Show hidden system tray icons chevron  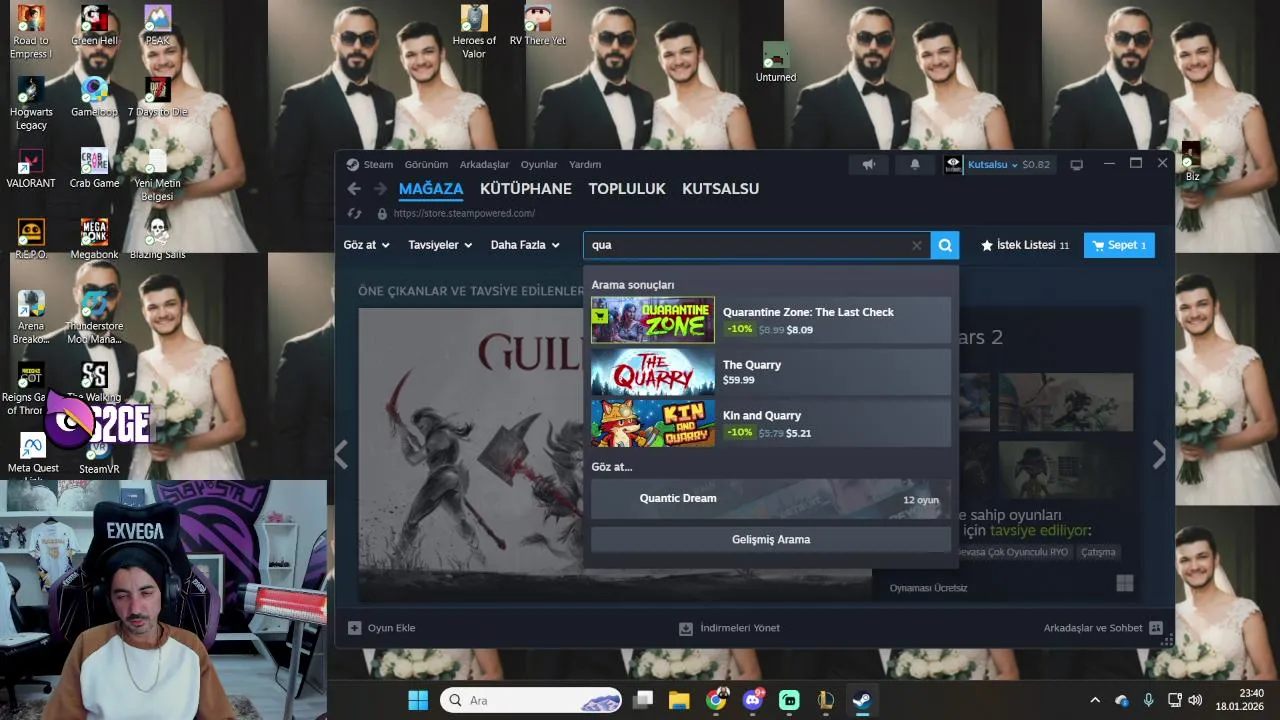1095,700
